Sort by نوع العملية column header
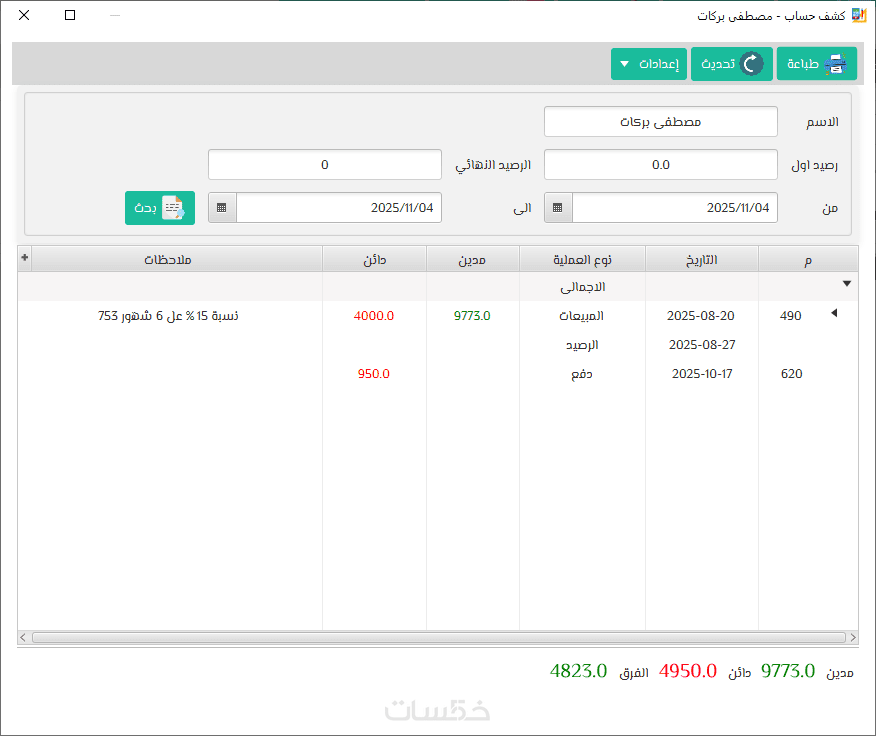 582,259
